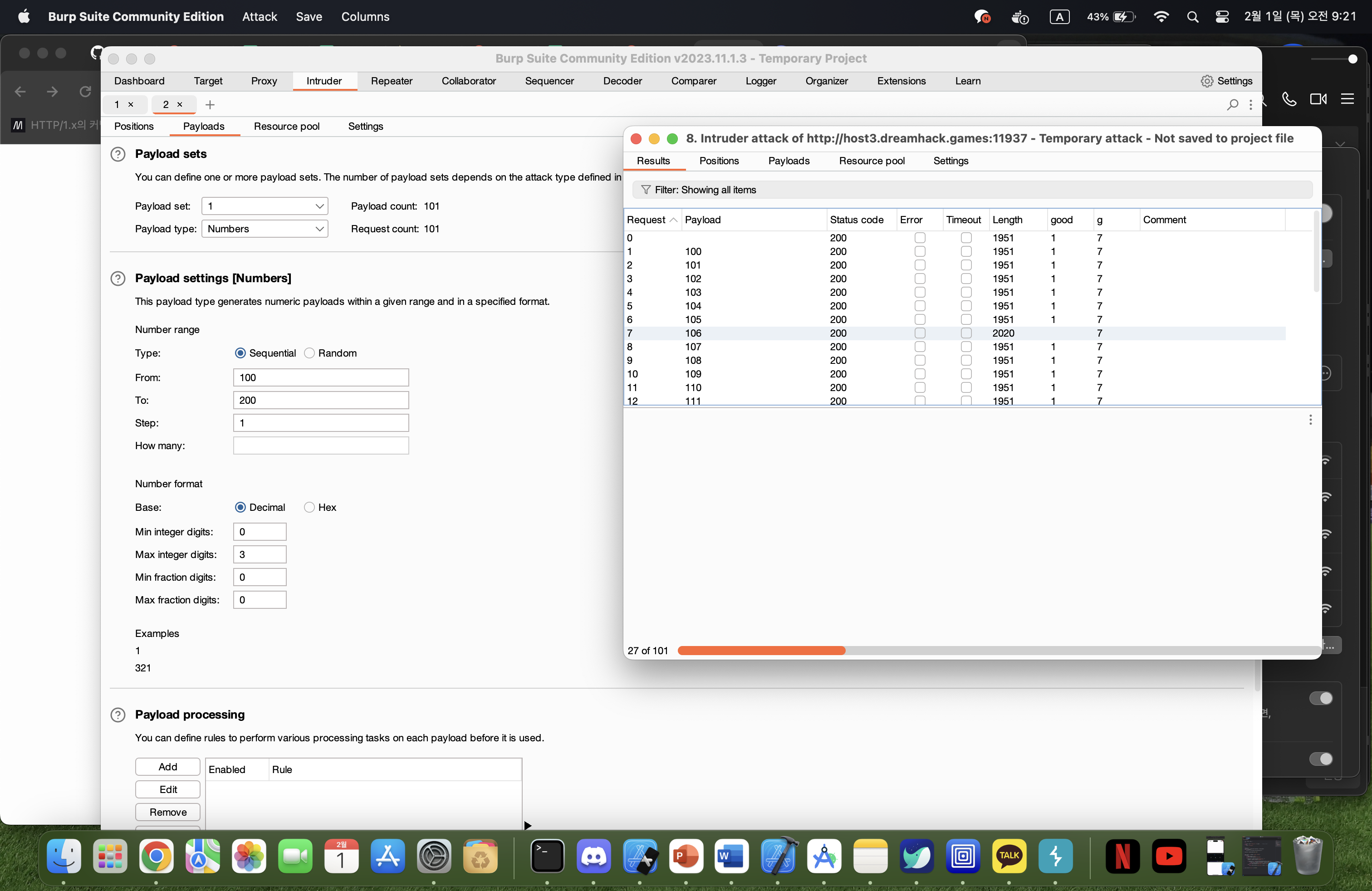The image size is (1372, 891).
Task: Open the Intruder tab bar kebab menu
Action: (x=1250, y=105)
